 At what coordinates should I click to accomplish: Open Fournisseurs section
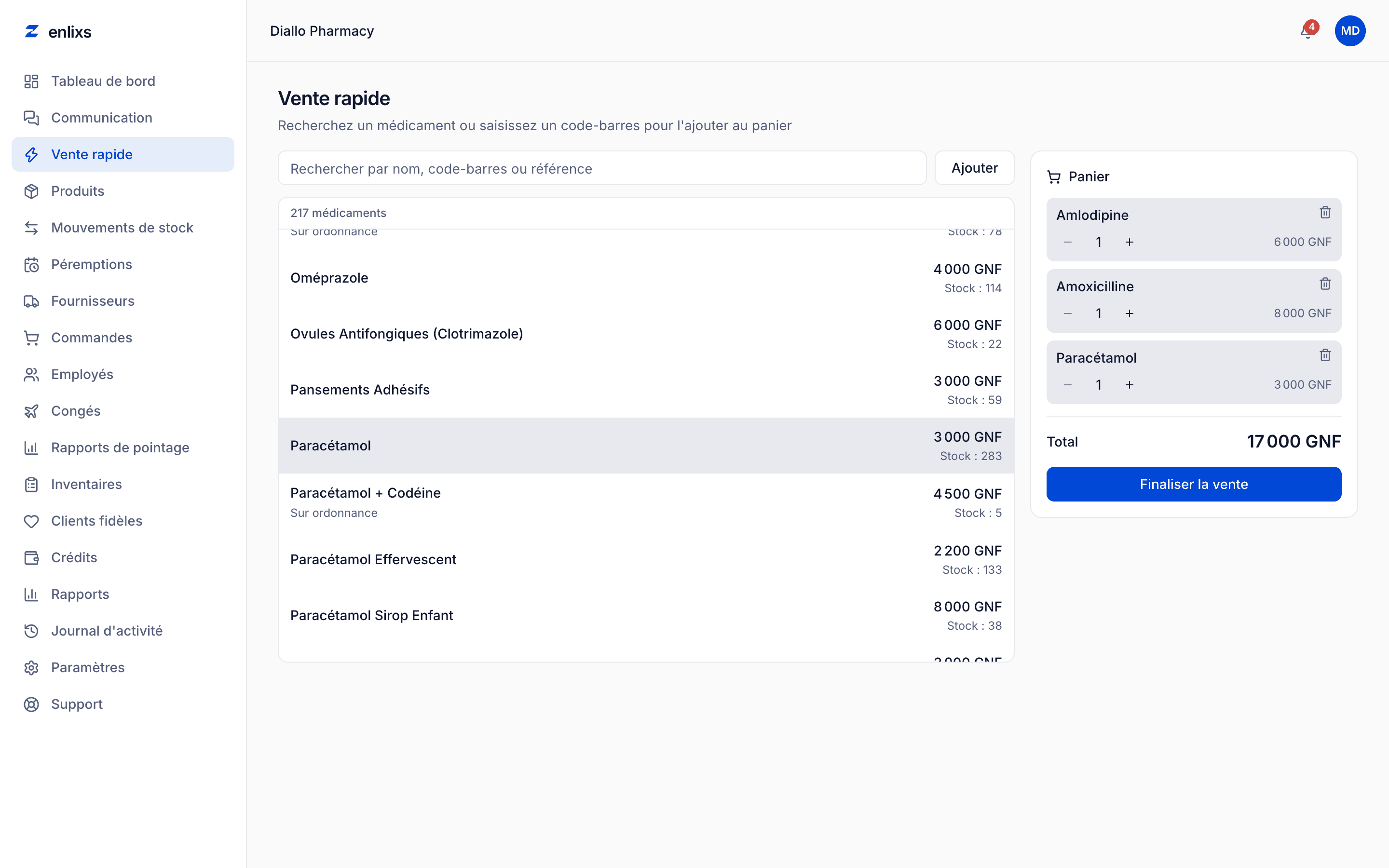coord(123,301)
